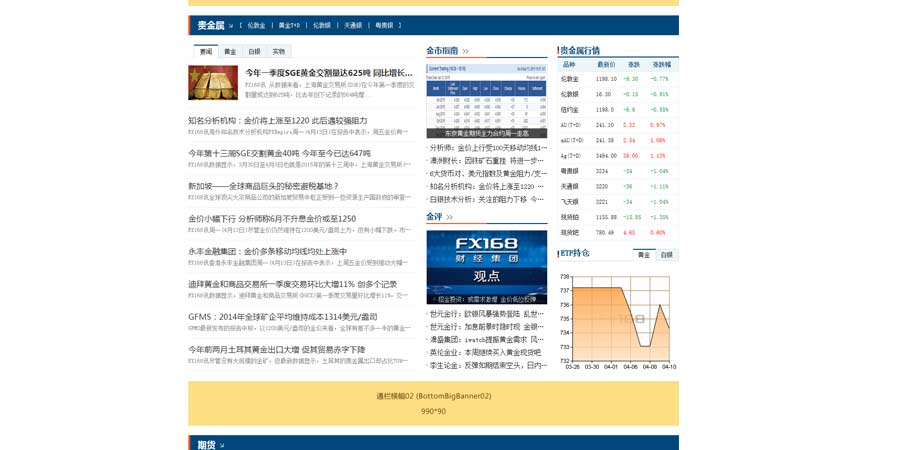Expand 金评 section via double chevron

click(x=449, y=217)
